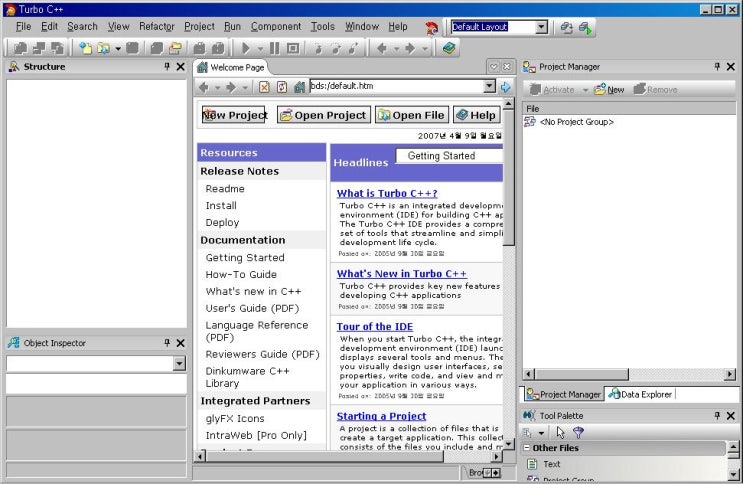Toggle the Tool Palette panel pin
This screenshot has width=743, height=484.
(717, 415)
